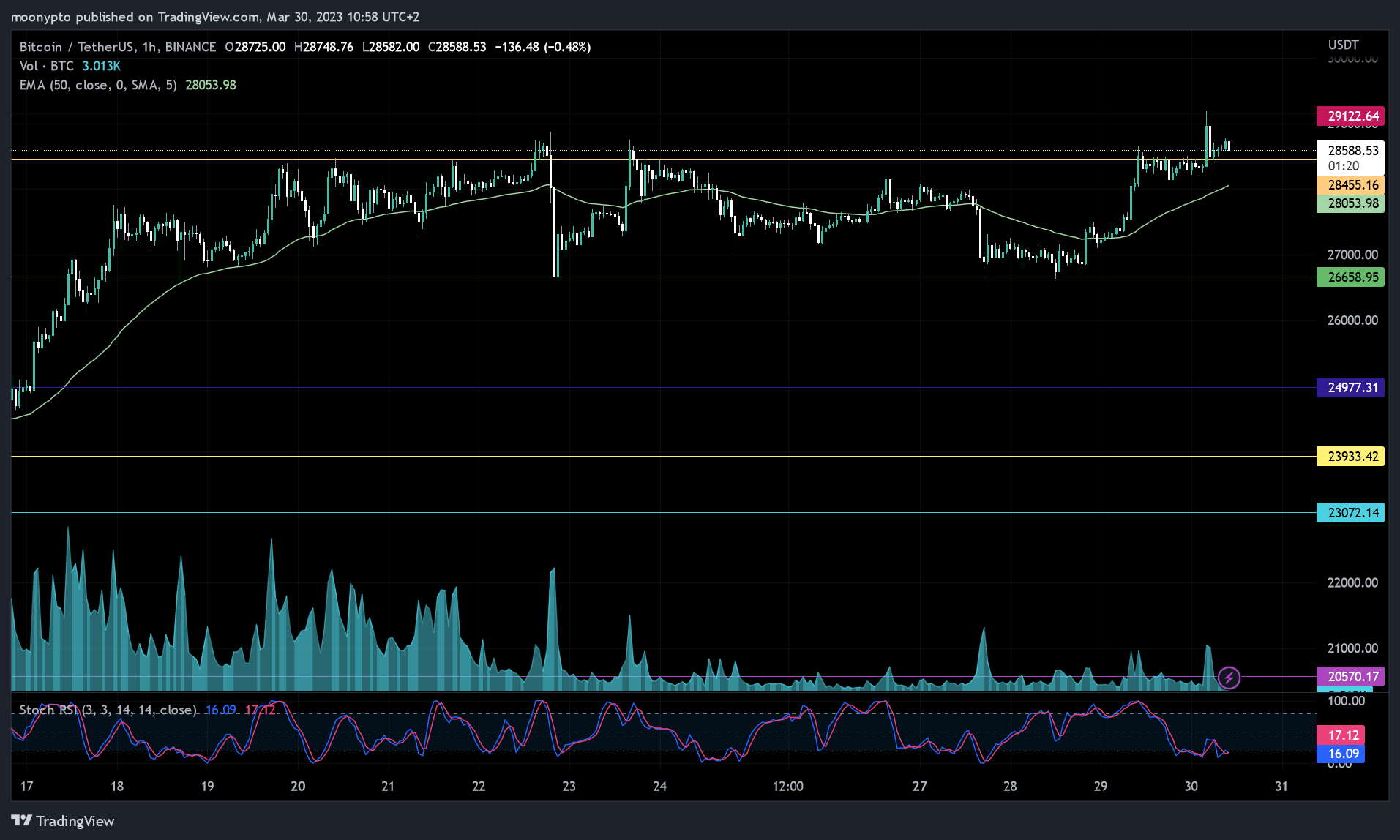The image size is (1400, 840).
Task: Click date 30 on the time axis
Action: 1191,787
